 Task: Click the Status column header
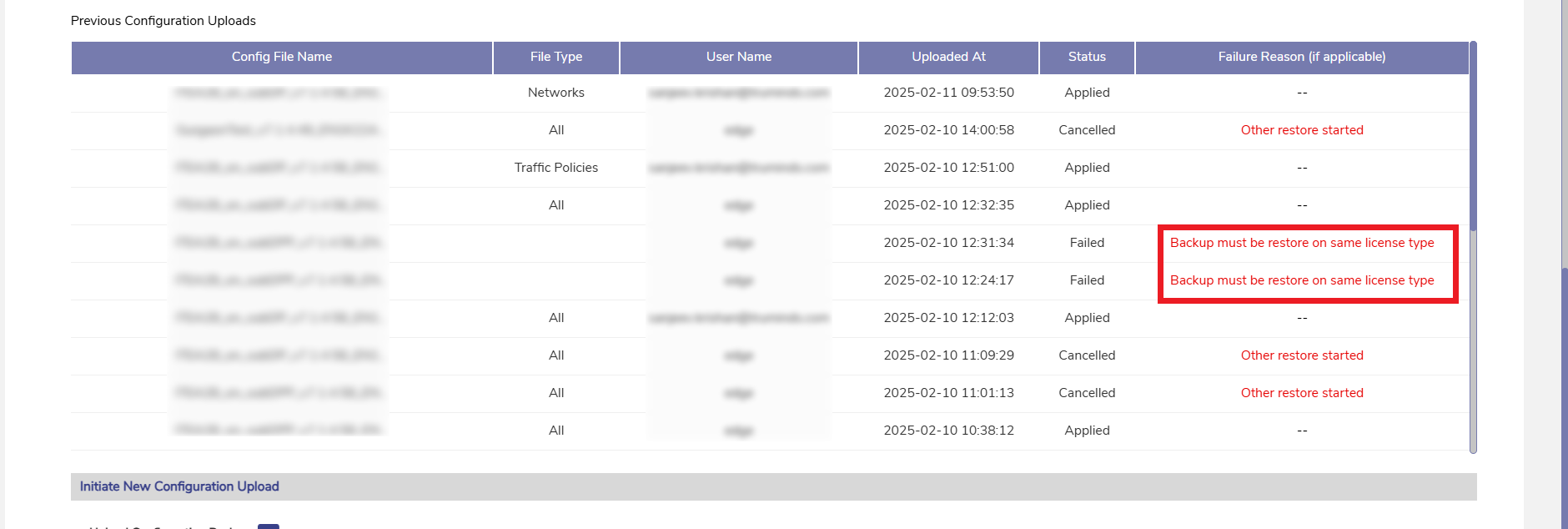[x=1087, y=57]
